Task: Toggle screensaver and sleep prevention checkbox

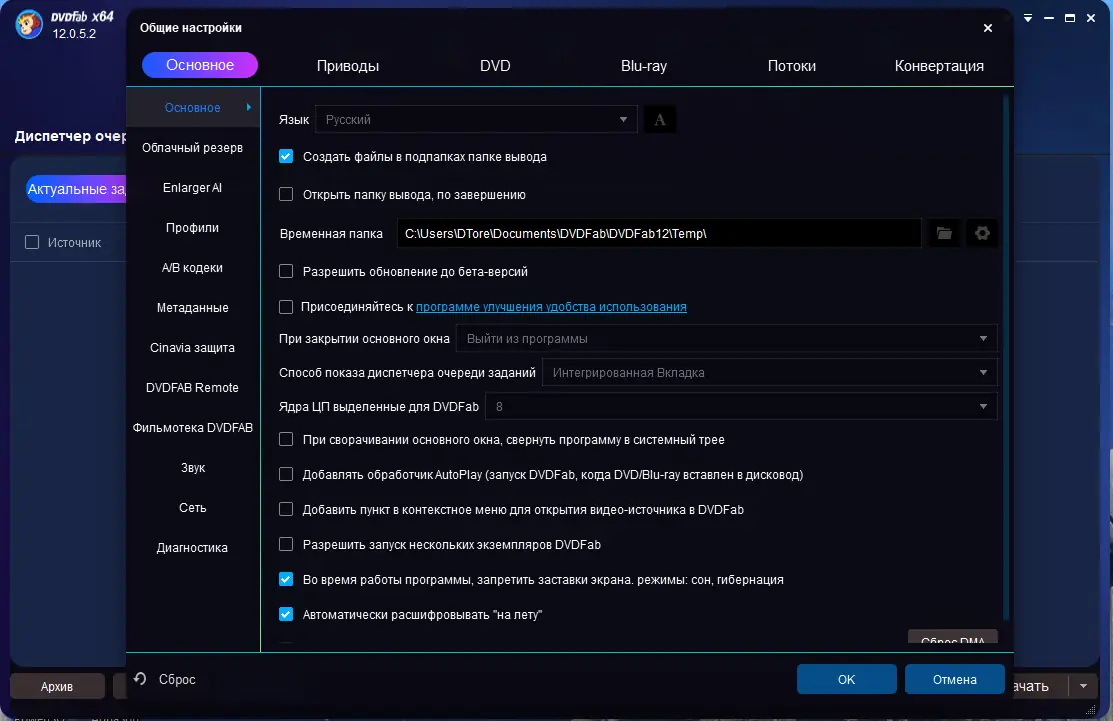Action: 286,579
